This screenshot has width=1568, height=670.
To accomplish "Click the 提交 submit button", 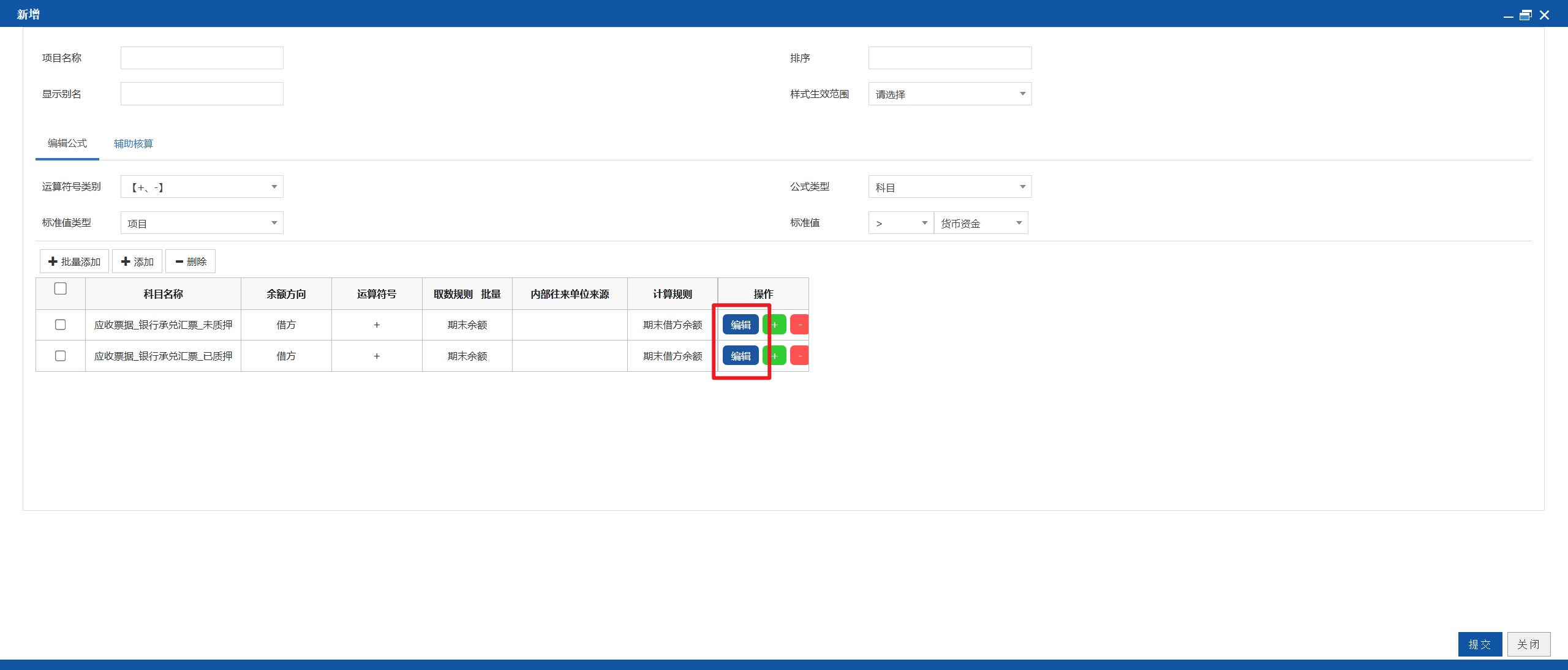I will 1480,644.
